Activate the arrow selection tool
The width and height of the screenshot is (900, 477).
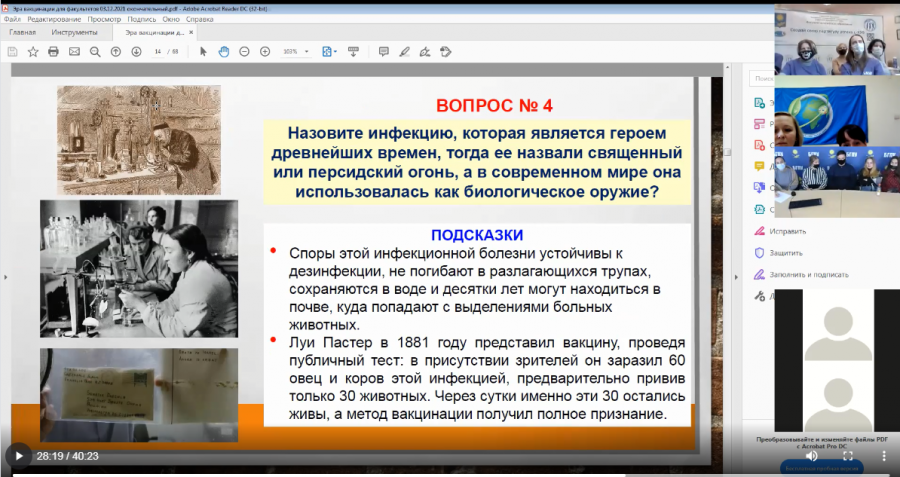click(203, 52)
